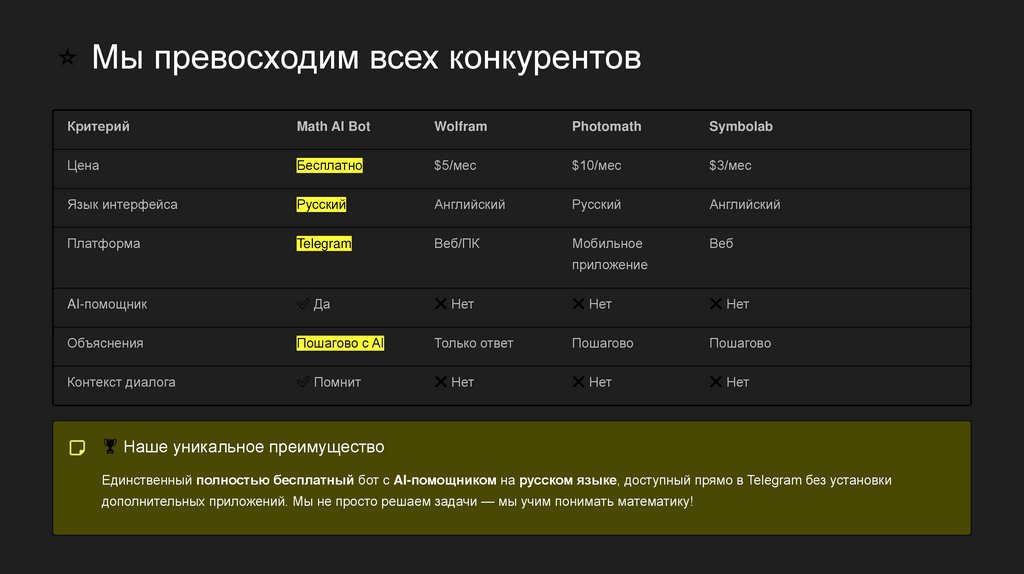Click the slide title 'Мы превосходим всех конкурентов'
Image resolution: width=1024 pixels, height=574 pixels.
(x=366, y=57)
